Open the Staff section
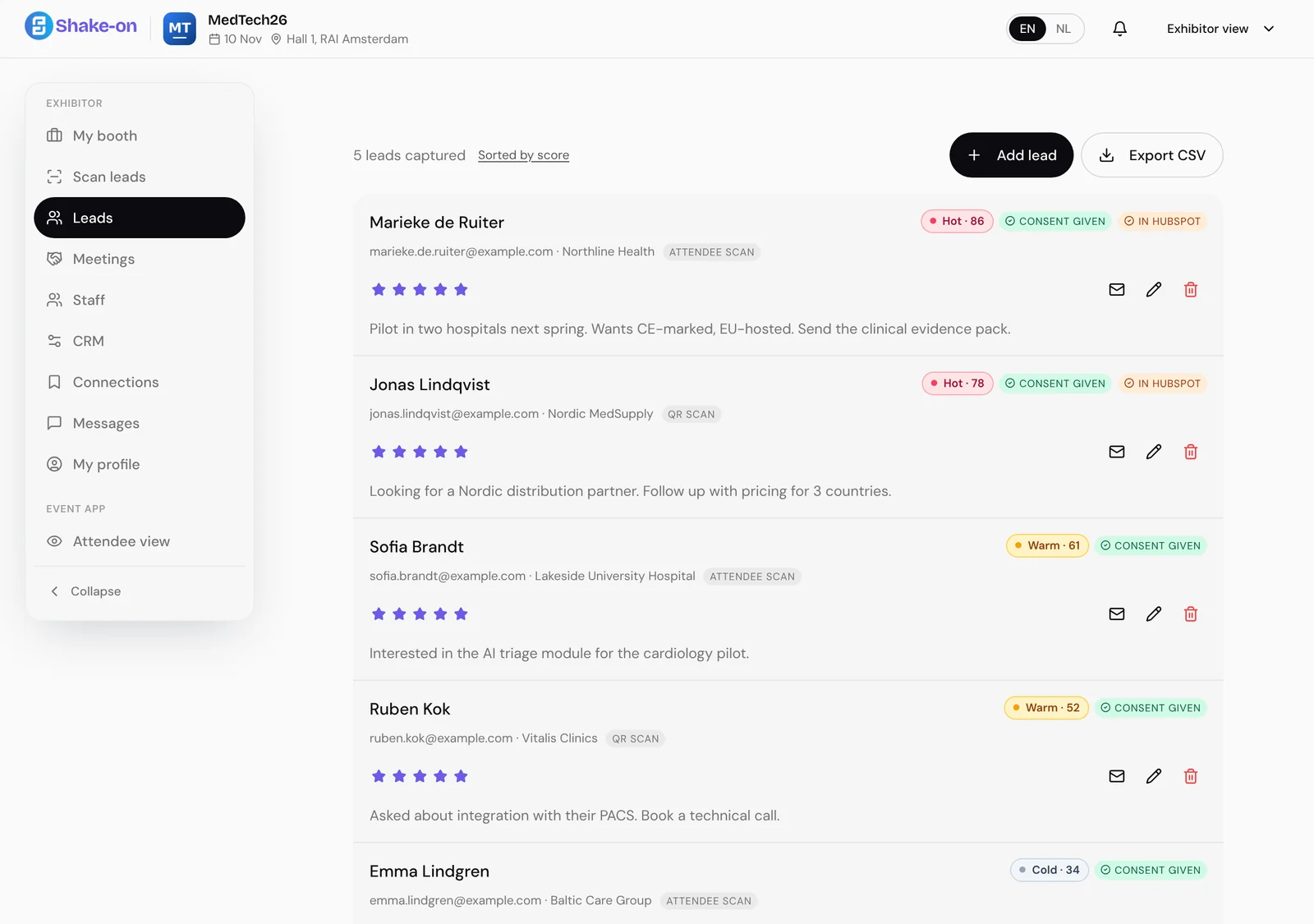Screen dimensions: 1314x924 140,300
